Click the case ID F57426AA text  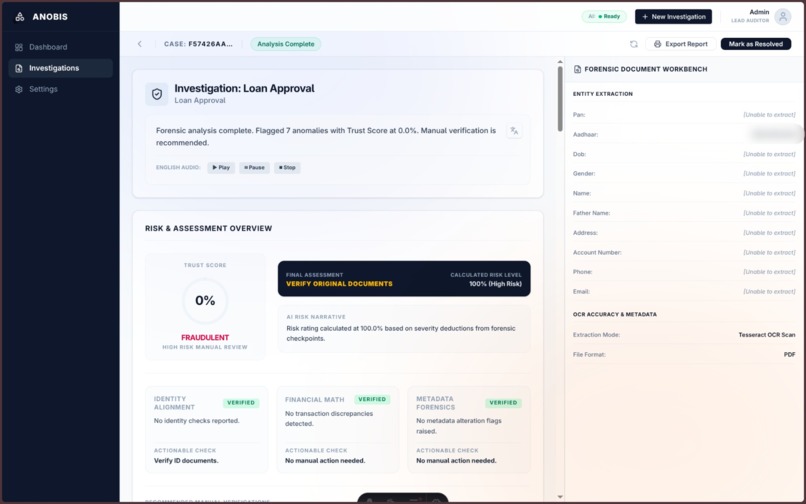click(210, 44)
